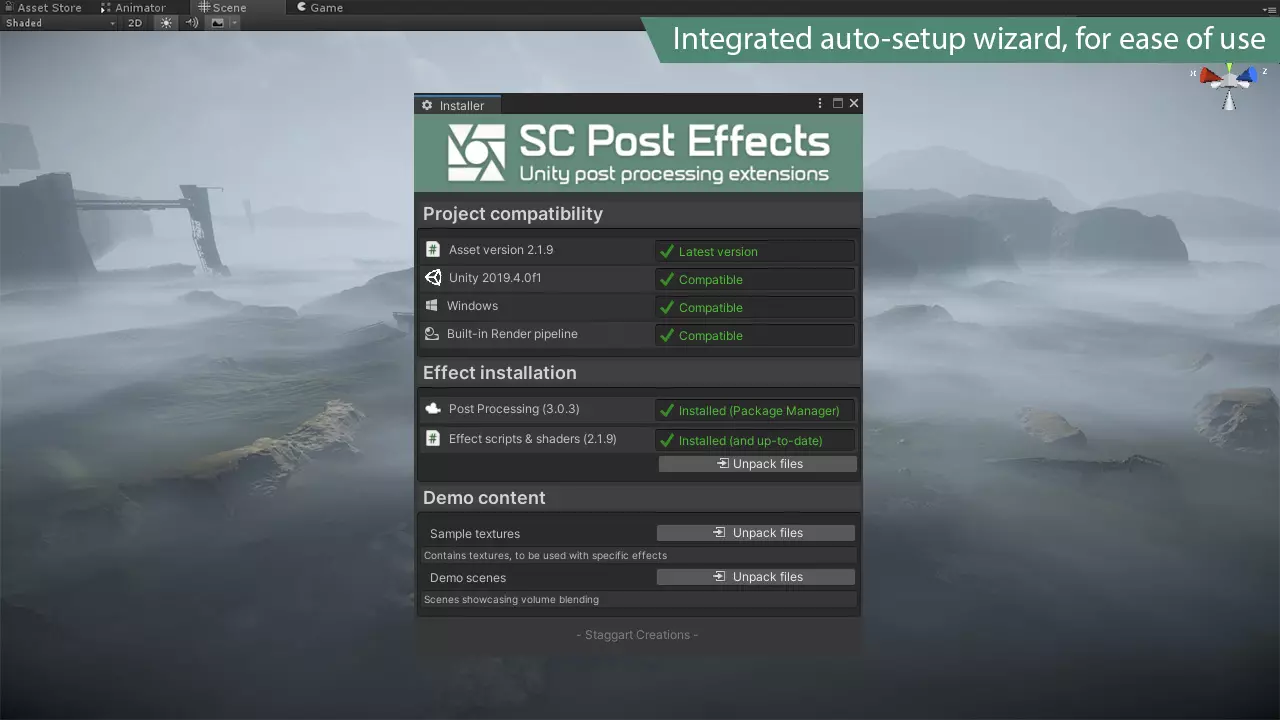Click the Post Processing cloud icon
Image resolution: width=1280 pixels, height=720 pixels.
point(433,409)
